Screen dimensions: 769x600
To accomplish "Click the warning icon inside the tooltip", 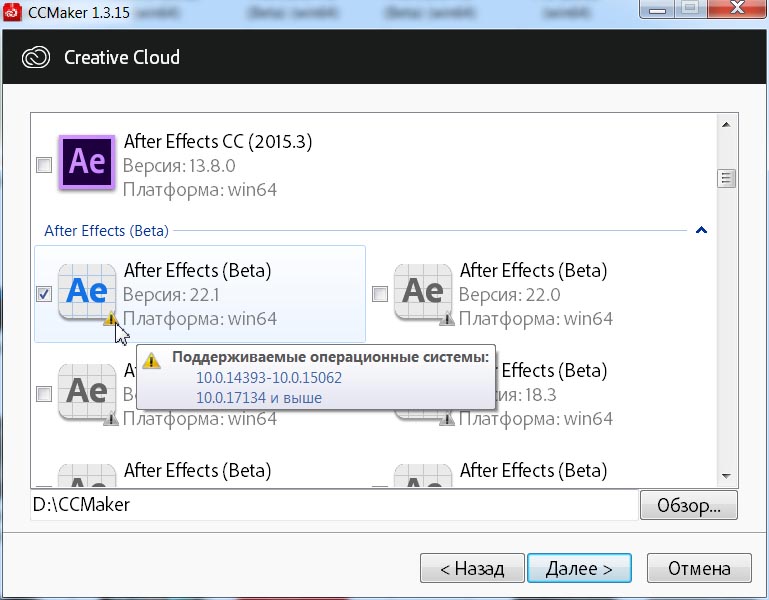I will click(152, 361).
